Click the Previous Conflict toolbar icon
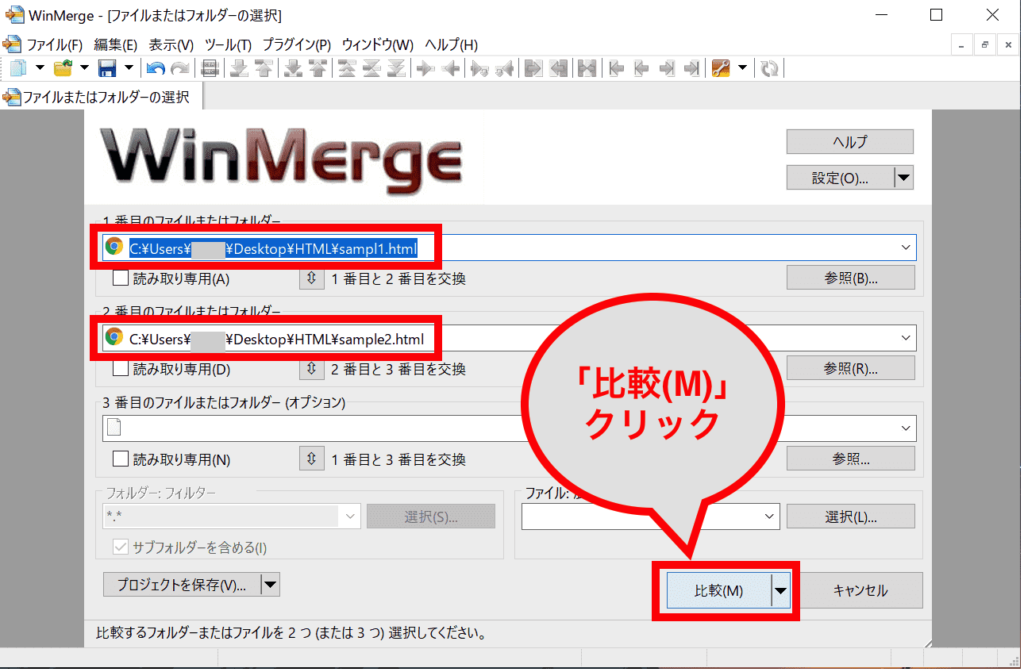The width and height of the screenshot is (1024, 672). click(317, 68)
